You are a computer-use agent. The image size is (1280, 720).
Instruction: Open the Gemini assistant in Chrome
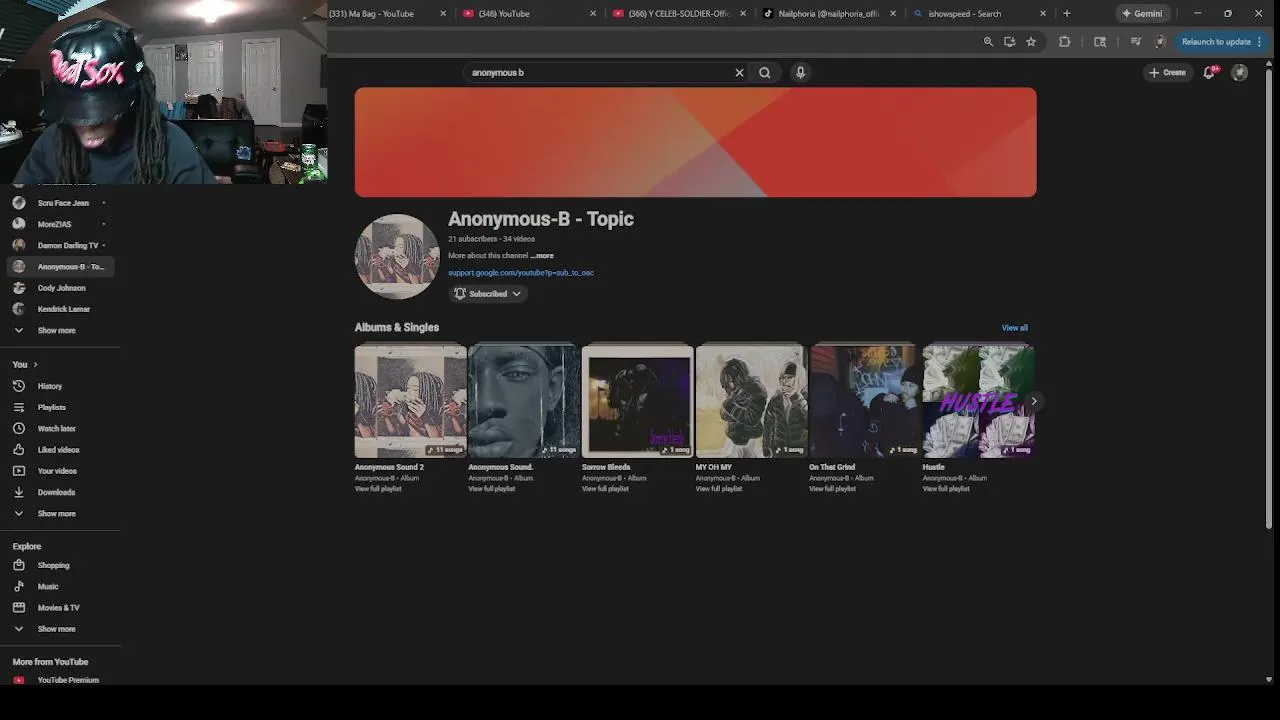pos(1142,13)
